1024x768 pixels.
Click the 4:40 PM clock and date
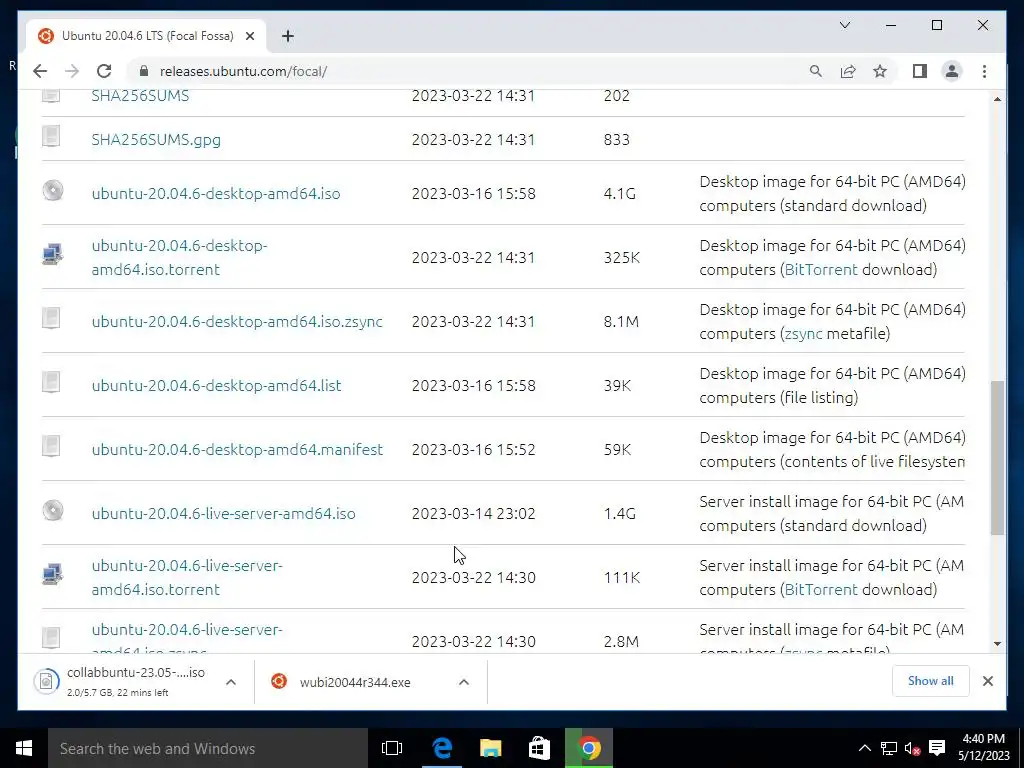tap(984, 748)
